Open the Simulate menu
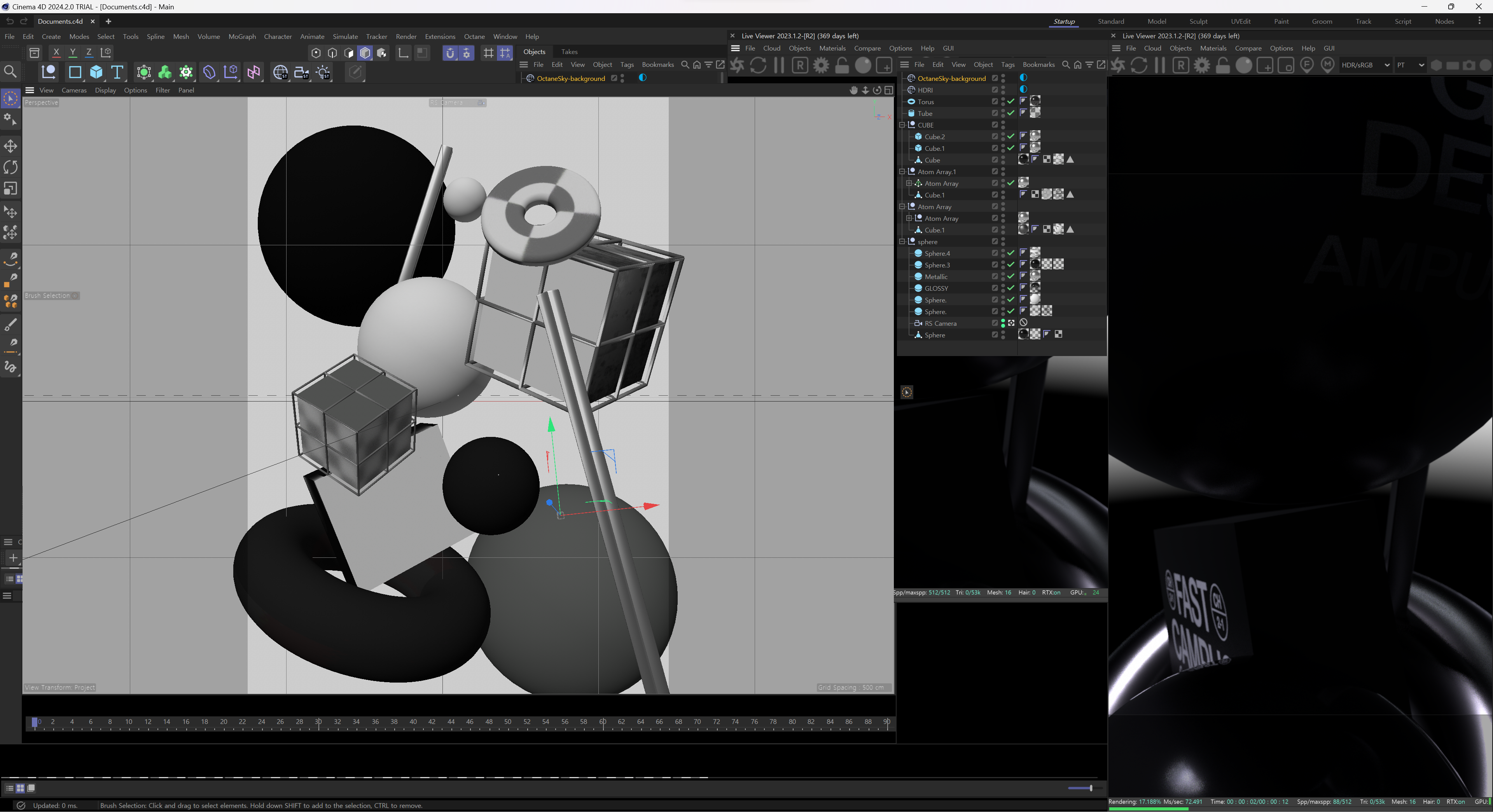1493x812 pixels. point(345,37)
